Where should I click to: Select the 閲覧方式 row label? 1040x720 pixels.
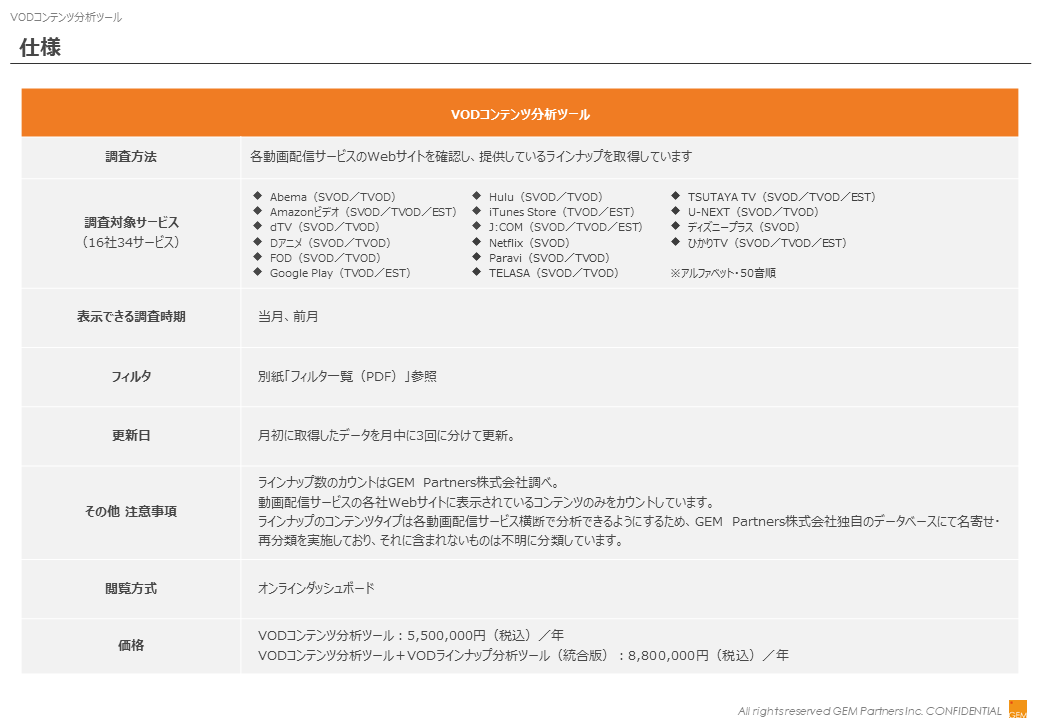131,589
